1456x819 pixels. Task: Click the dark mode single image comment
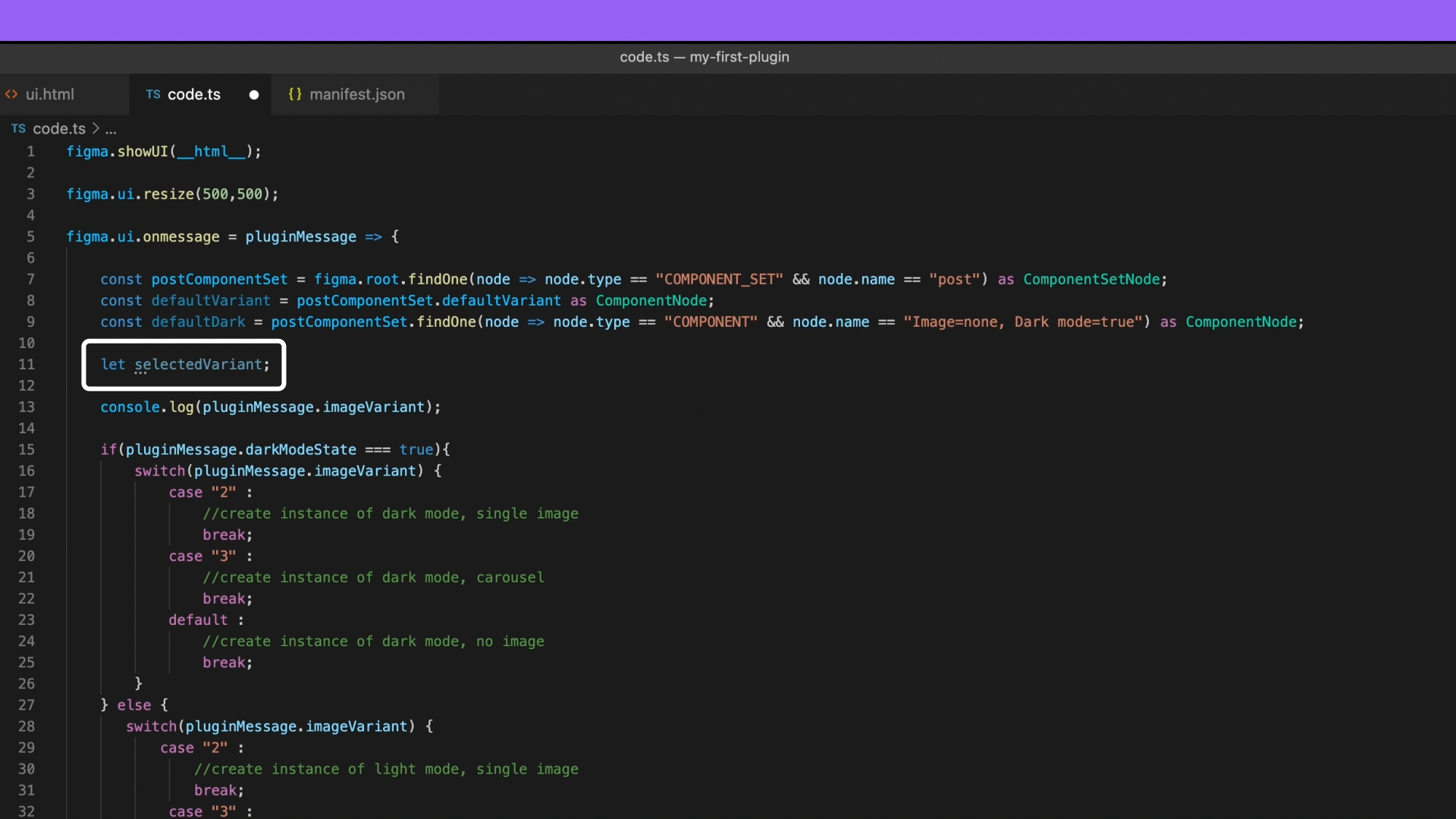(x=391, y=513)
